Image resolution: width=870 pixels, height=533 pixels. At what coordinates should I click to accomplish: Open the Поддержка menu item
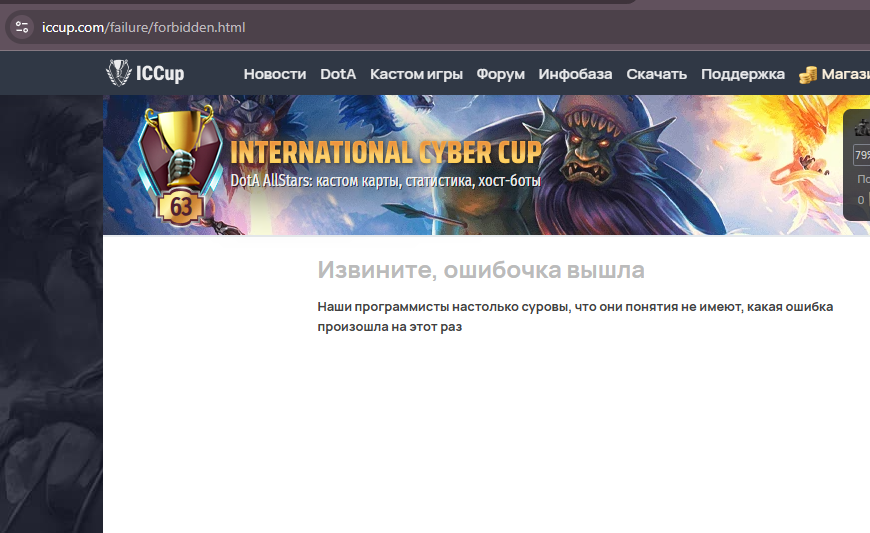click(x=743, y=74)
